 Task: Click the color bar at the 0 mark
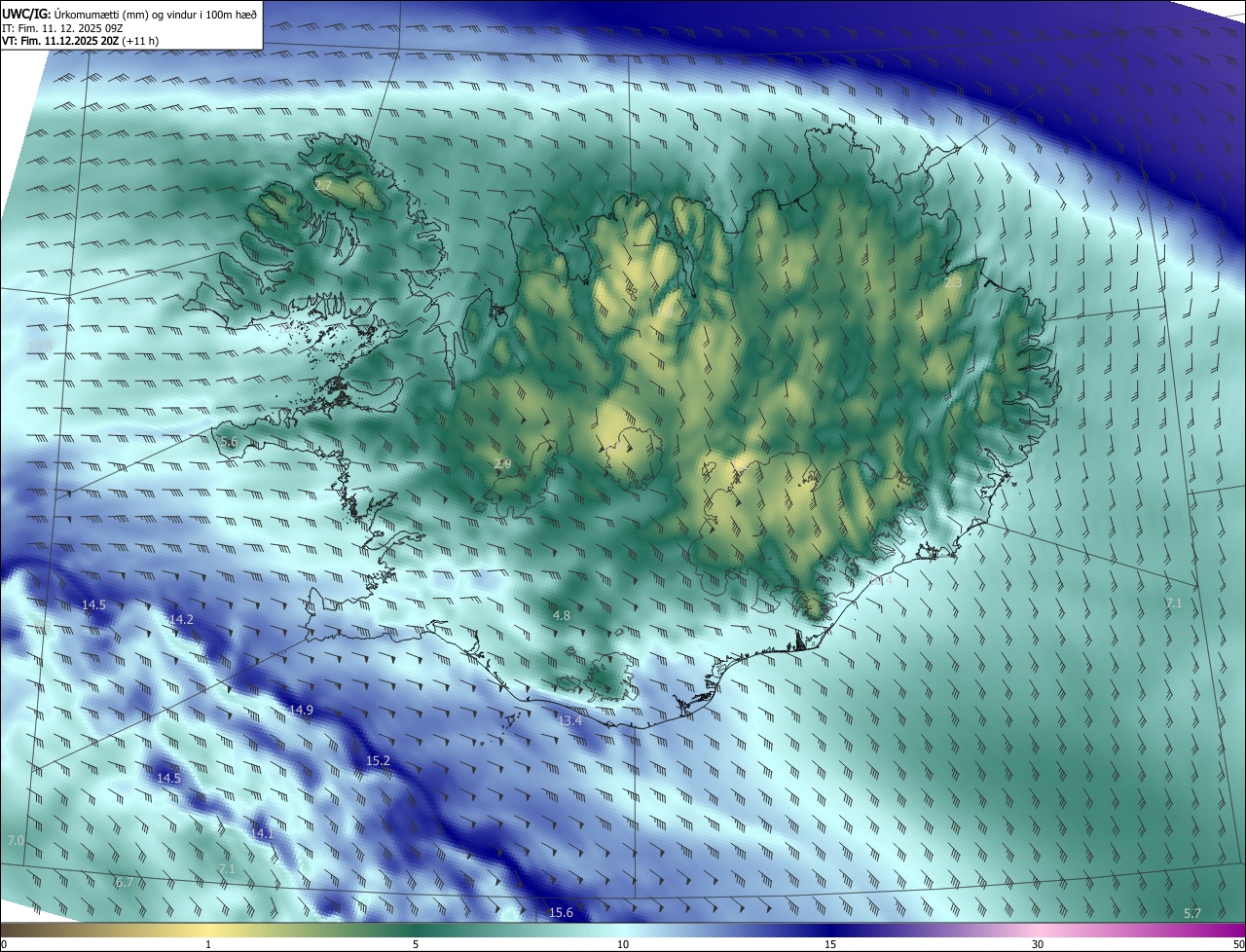4,931
